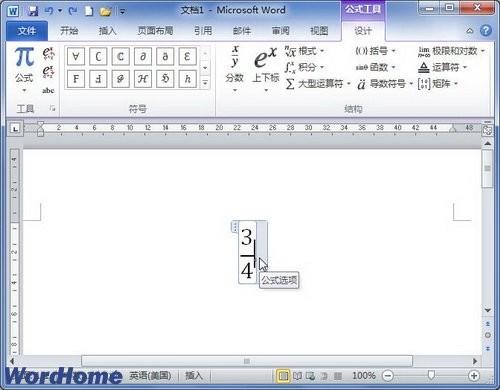Open 导数符号 accent dropdown
This screenshot has height=390, width=500.
click(x=385, y=84)
